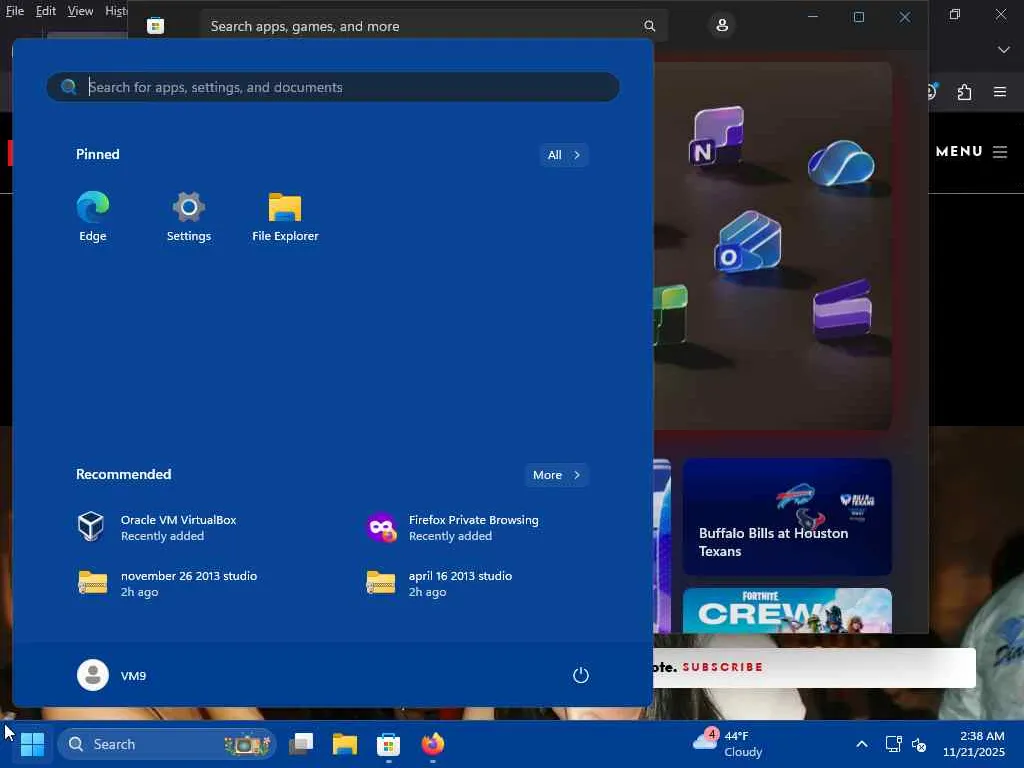Click the taskbar Search box
This screenshot has width=1024, height=768.
pyautogui.click(x=167, y=744)
